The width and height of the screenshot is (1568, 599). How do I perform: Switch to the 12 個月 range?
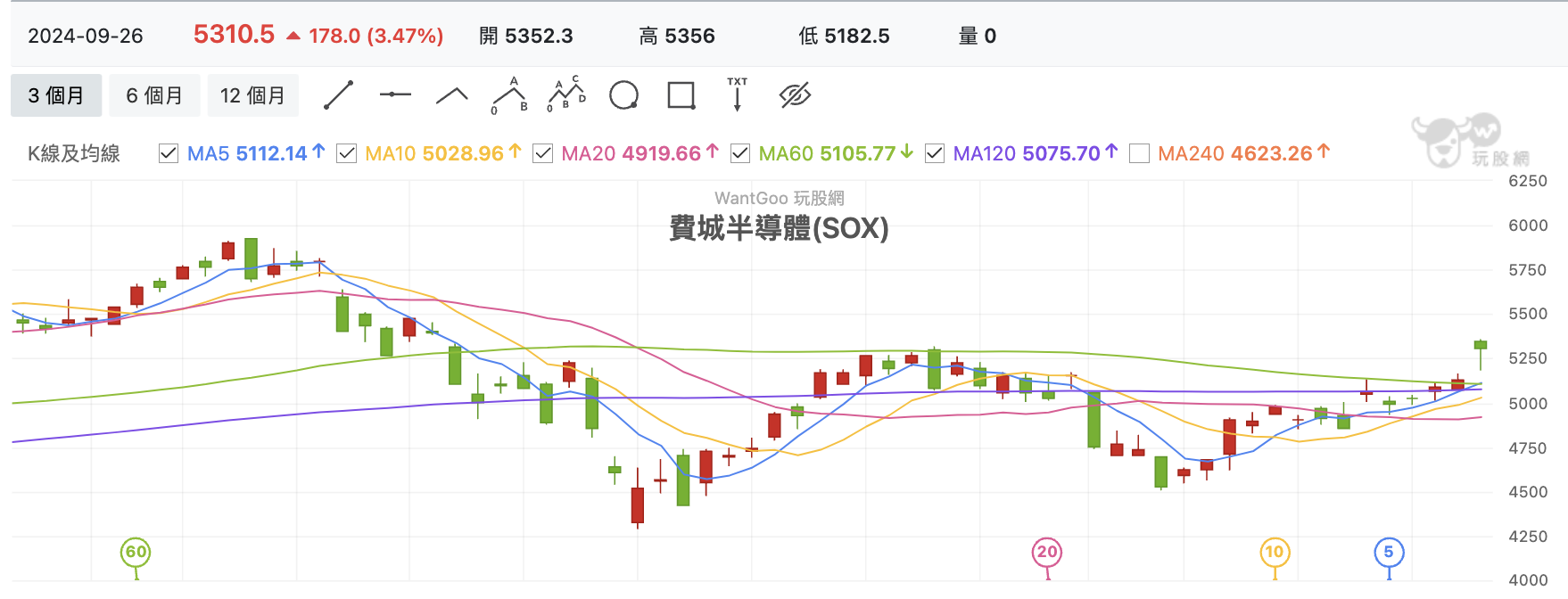[x=252, y=95]
